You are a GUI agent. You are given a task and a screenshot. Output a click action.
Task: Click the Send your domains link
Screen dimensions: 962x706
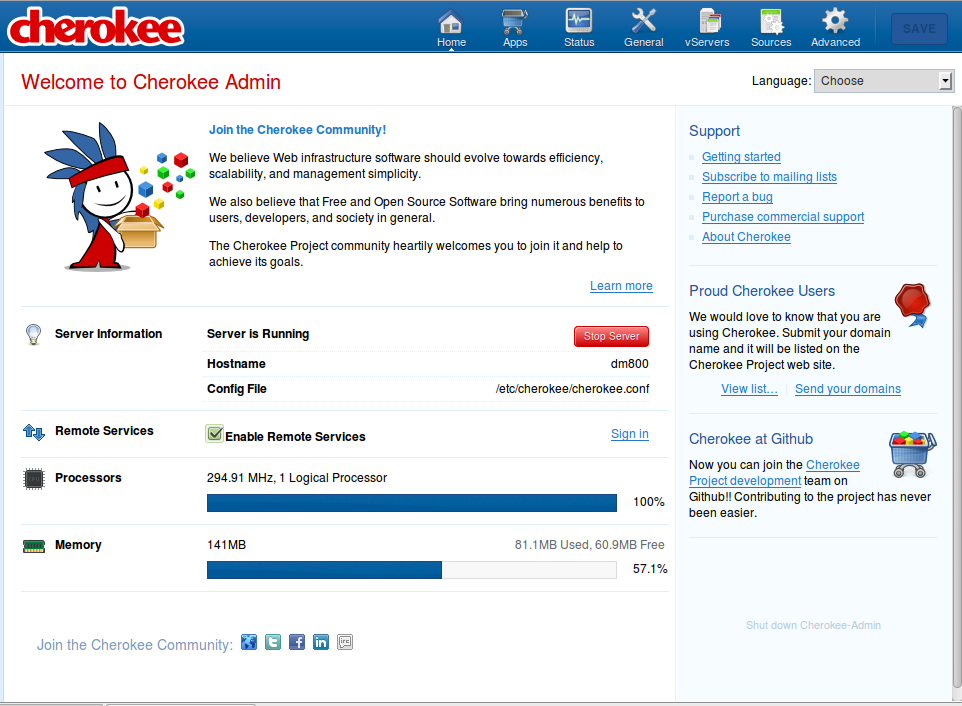pos(848,389)
